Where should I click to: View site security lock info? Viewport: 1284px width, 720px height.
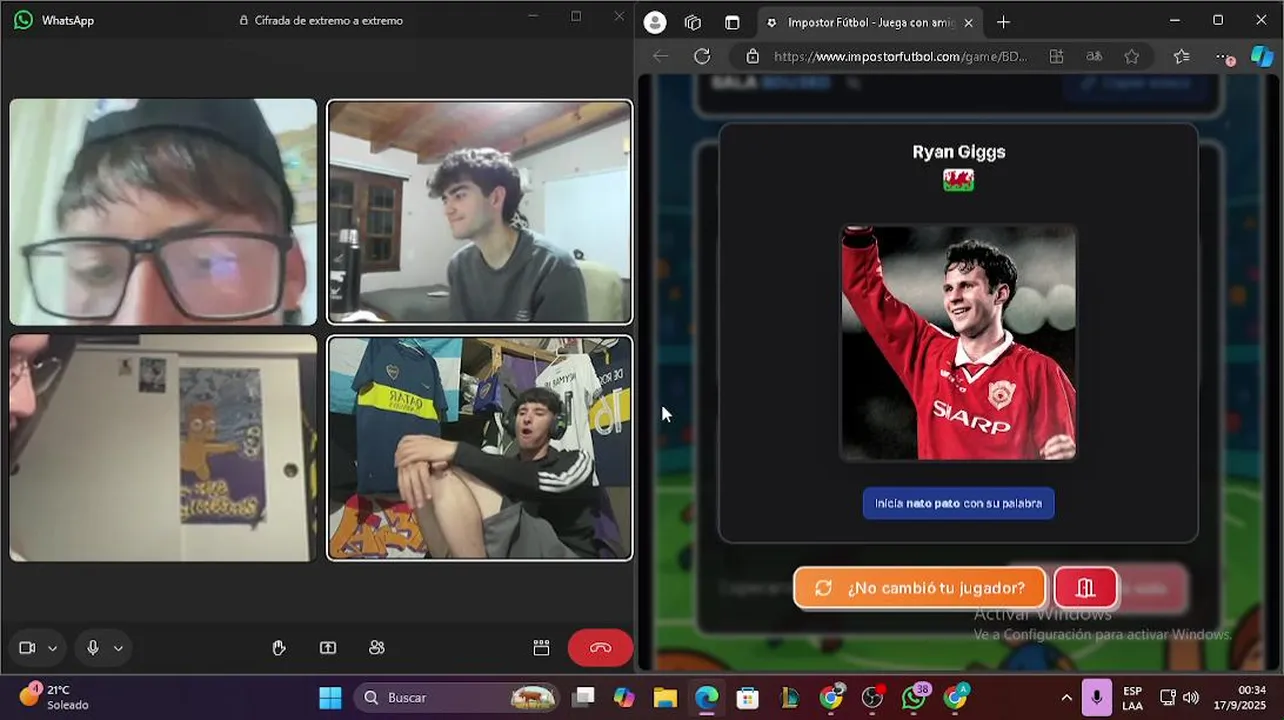click(753, 56)
